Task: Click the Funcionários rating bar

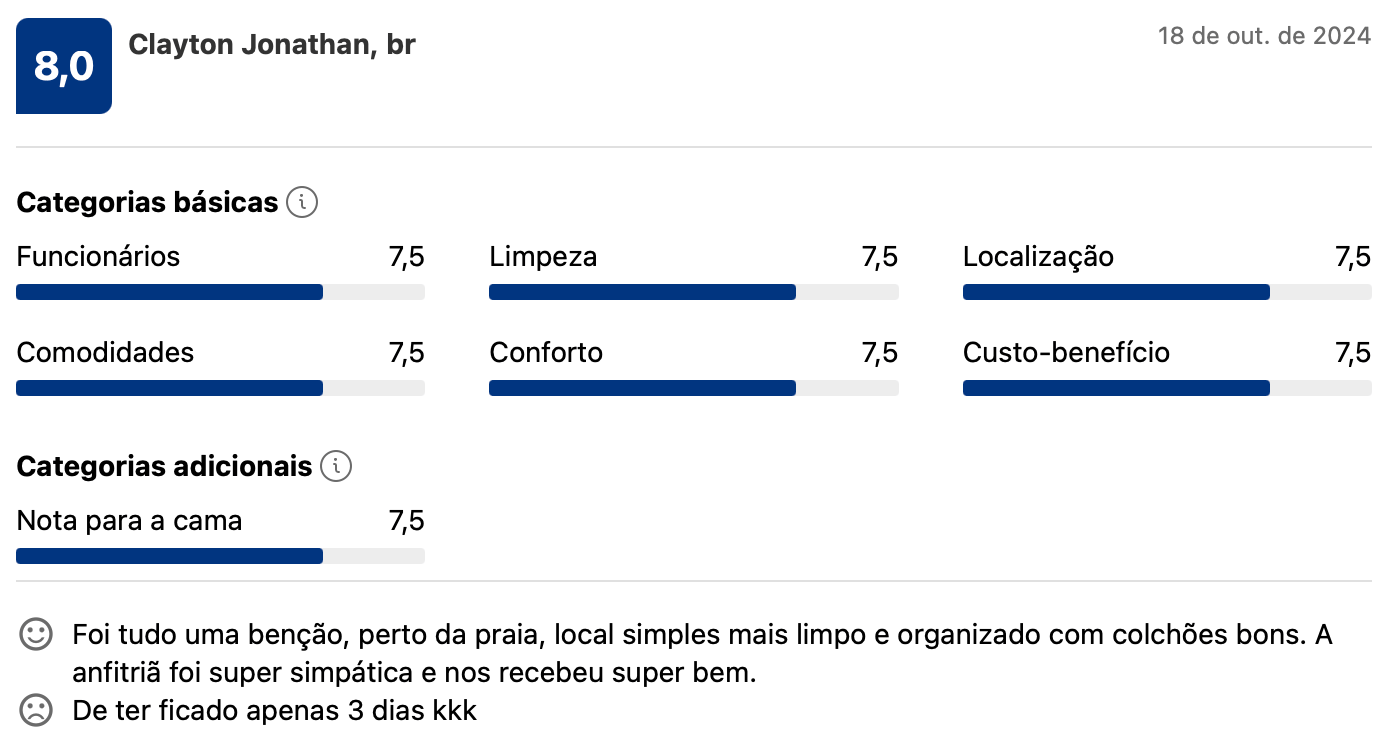Action: [220, 292]
